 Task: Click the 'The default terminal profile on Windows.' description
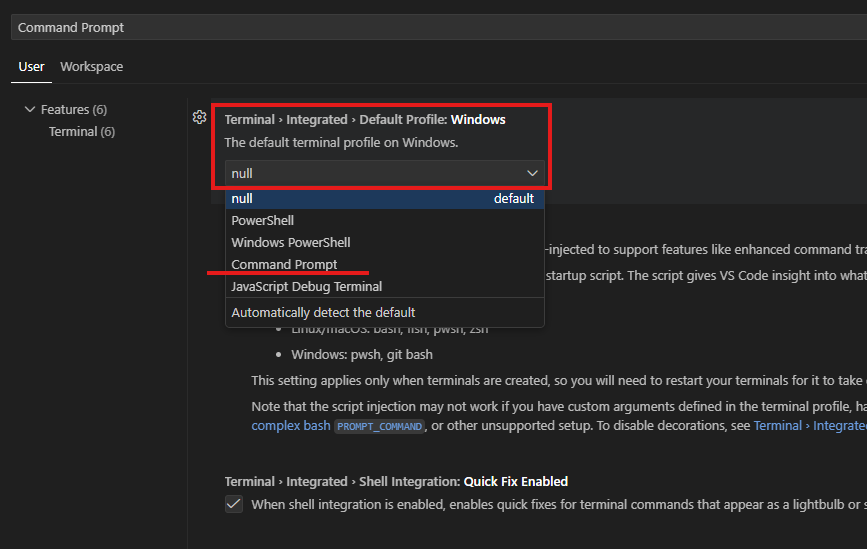tap(341, 143)
